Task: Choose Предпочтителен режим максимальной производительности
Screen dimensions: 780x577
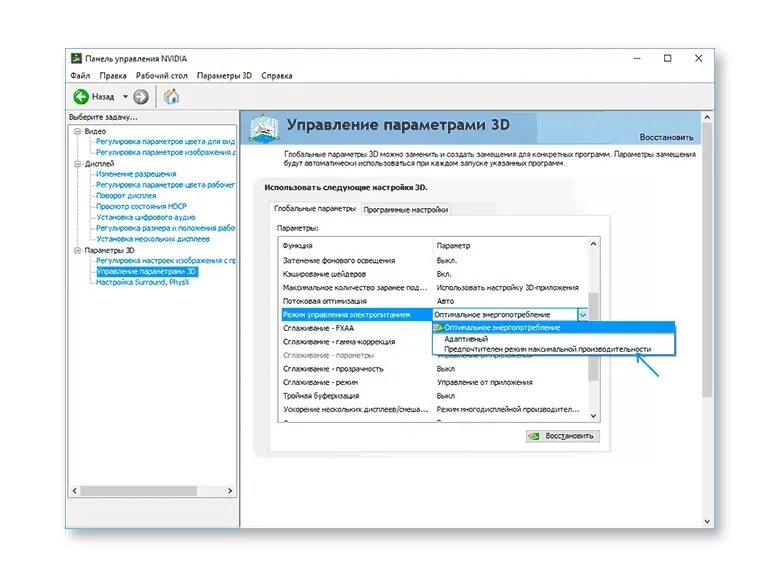Action: pyautogui.click(x=553, y=349)
